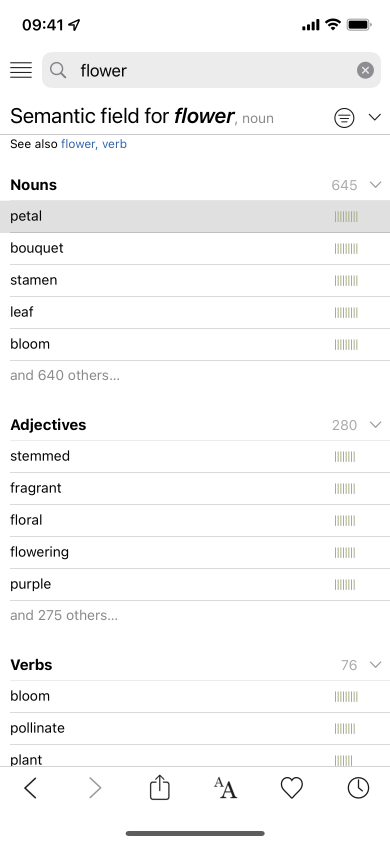The height and width of the screenshot is (844, 390).
Task: Tap the search field containing 'flower'
Action: point(211,70)
